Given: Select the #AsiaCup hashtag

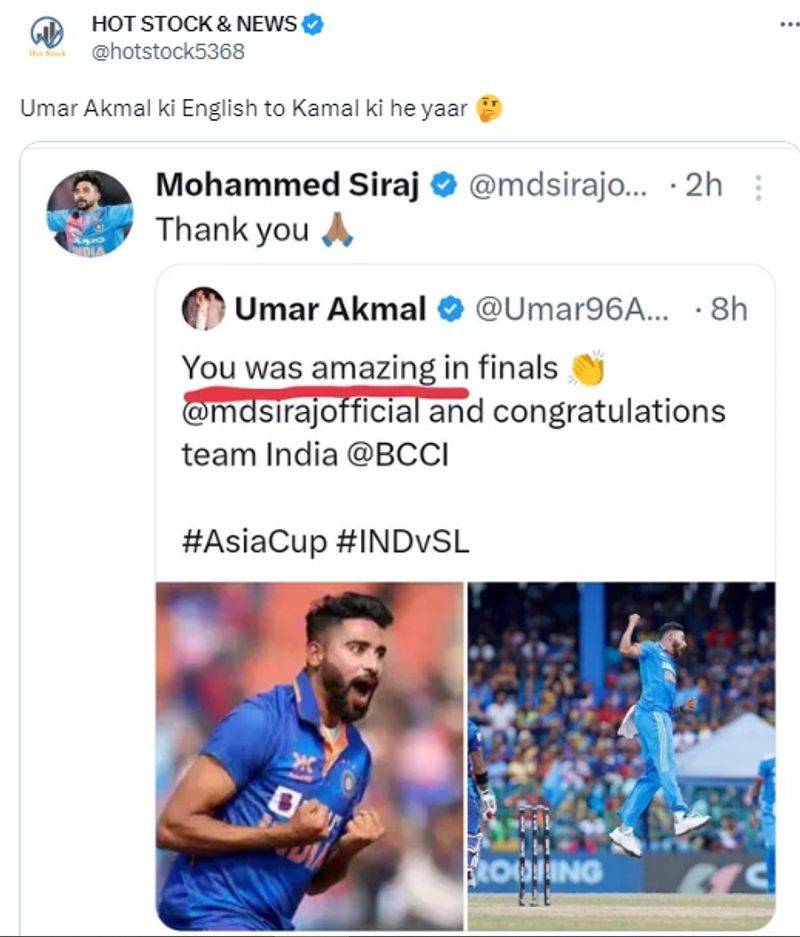Looking at the screenshot, I should pyautogui.click(x=254, y=541).
